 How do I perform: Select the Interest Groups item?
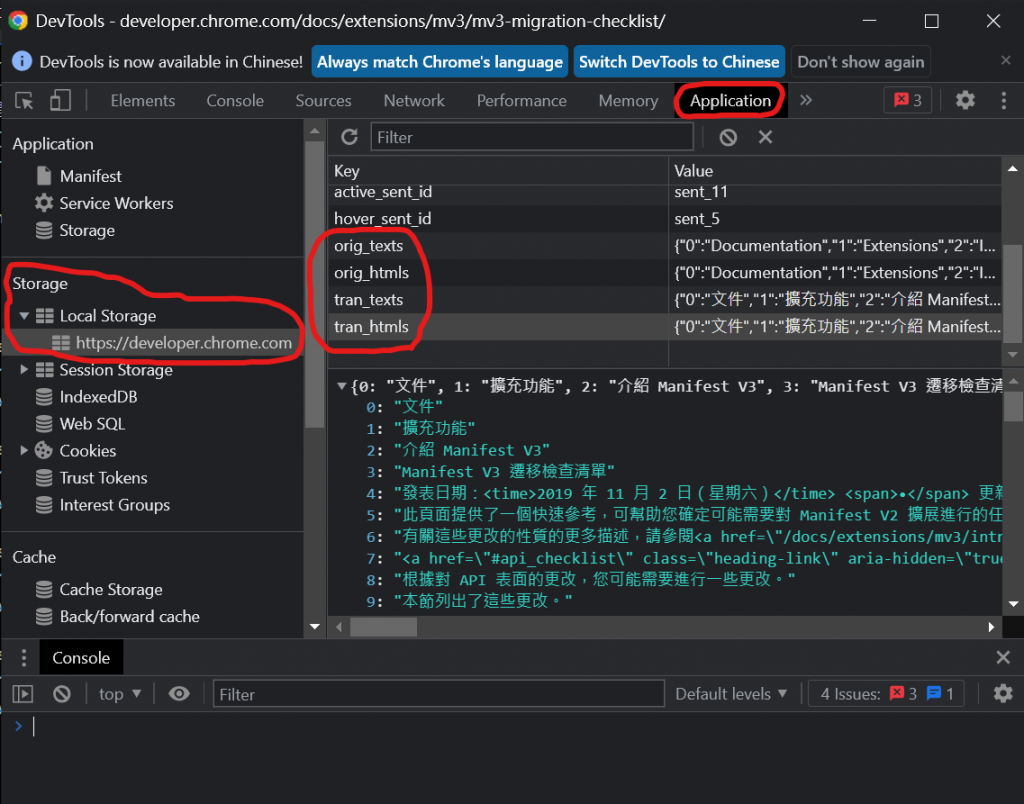[x=114, y=504]
